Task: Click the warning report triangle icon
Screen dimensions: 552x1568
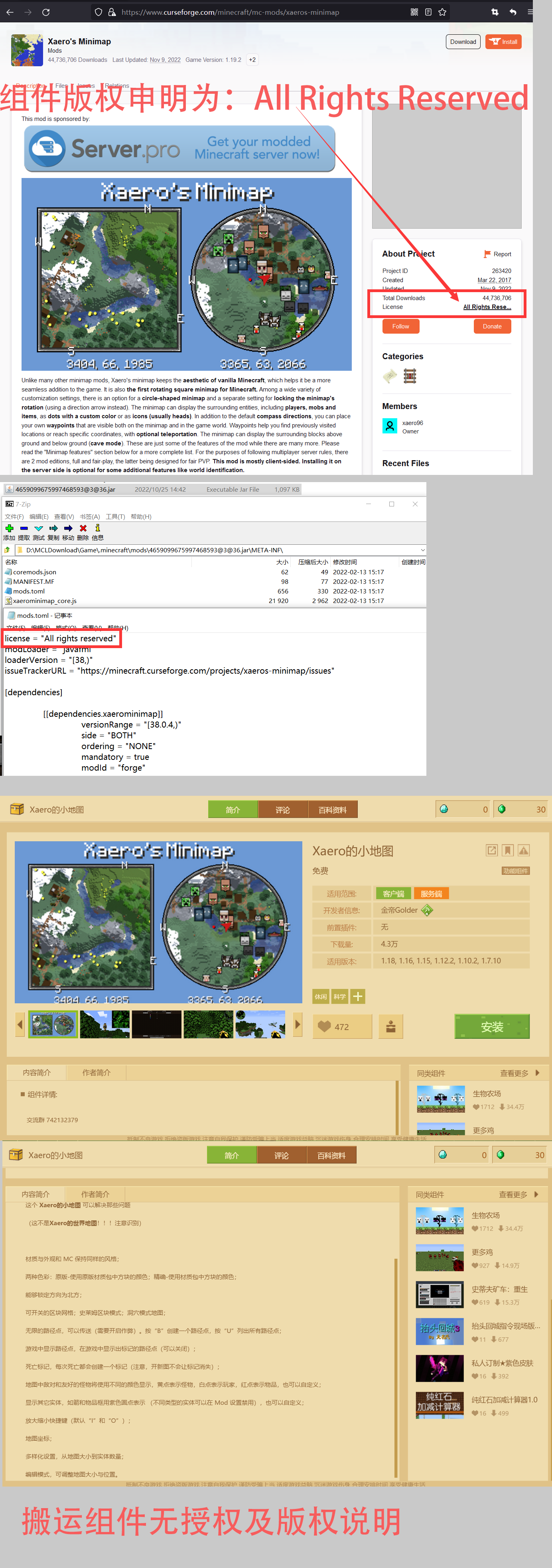Action: point(524,850)
